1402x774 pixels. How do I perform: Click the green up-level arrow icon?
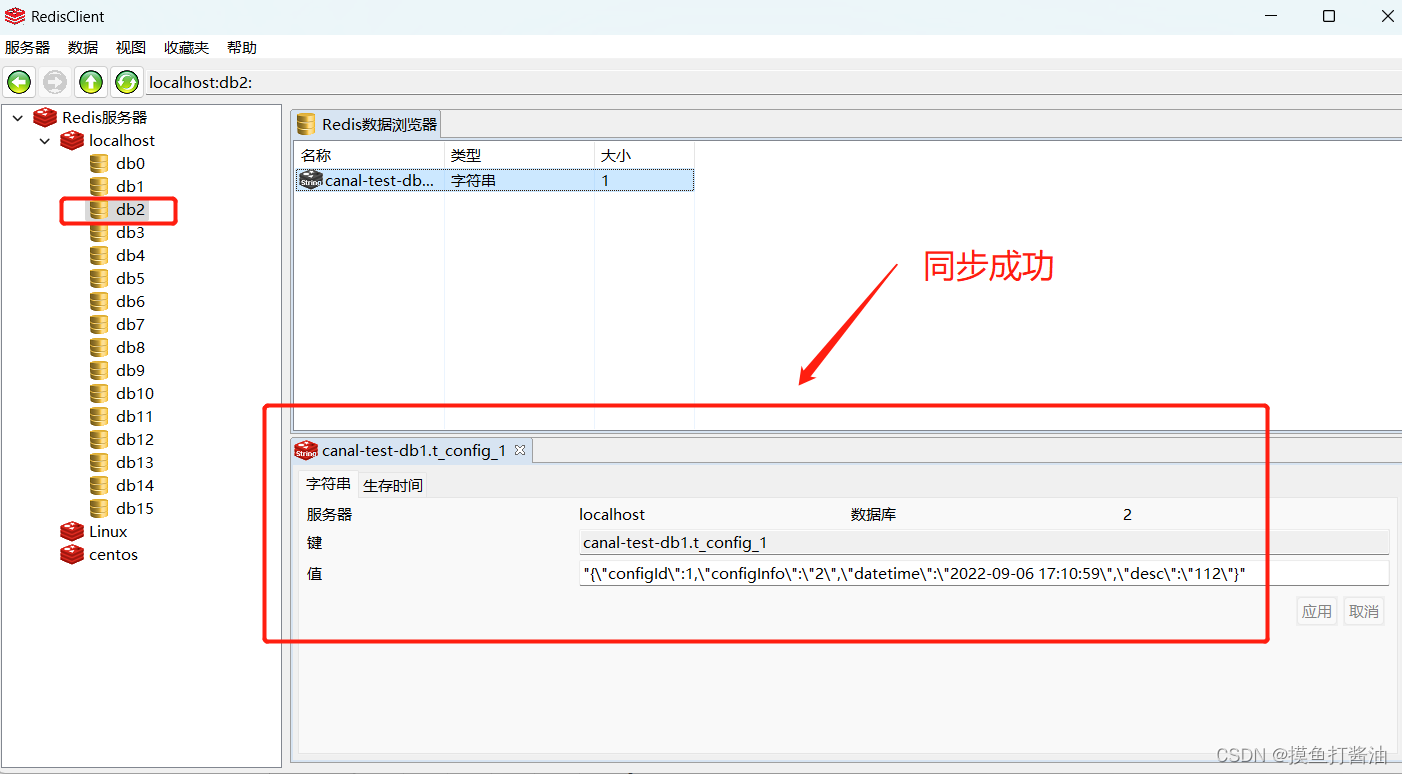[91, 82]
